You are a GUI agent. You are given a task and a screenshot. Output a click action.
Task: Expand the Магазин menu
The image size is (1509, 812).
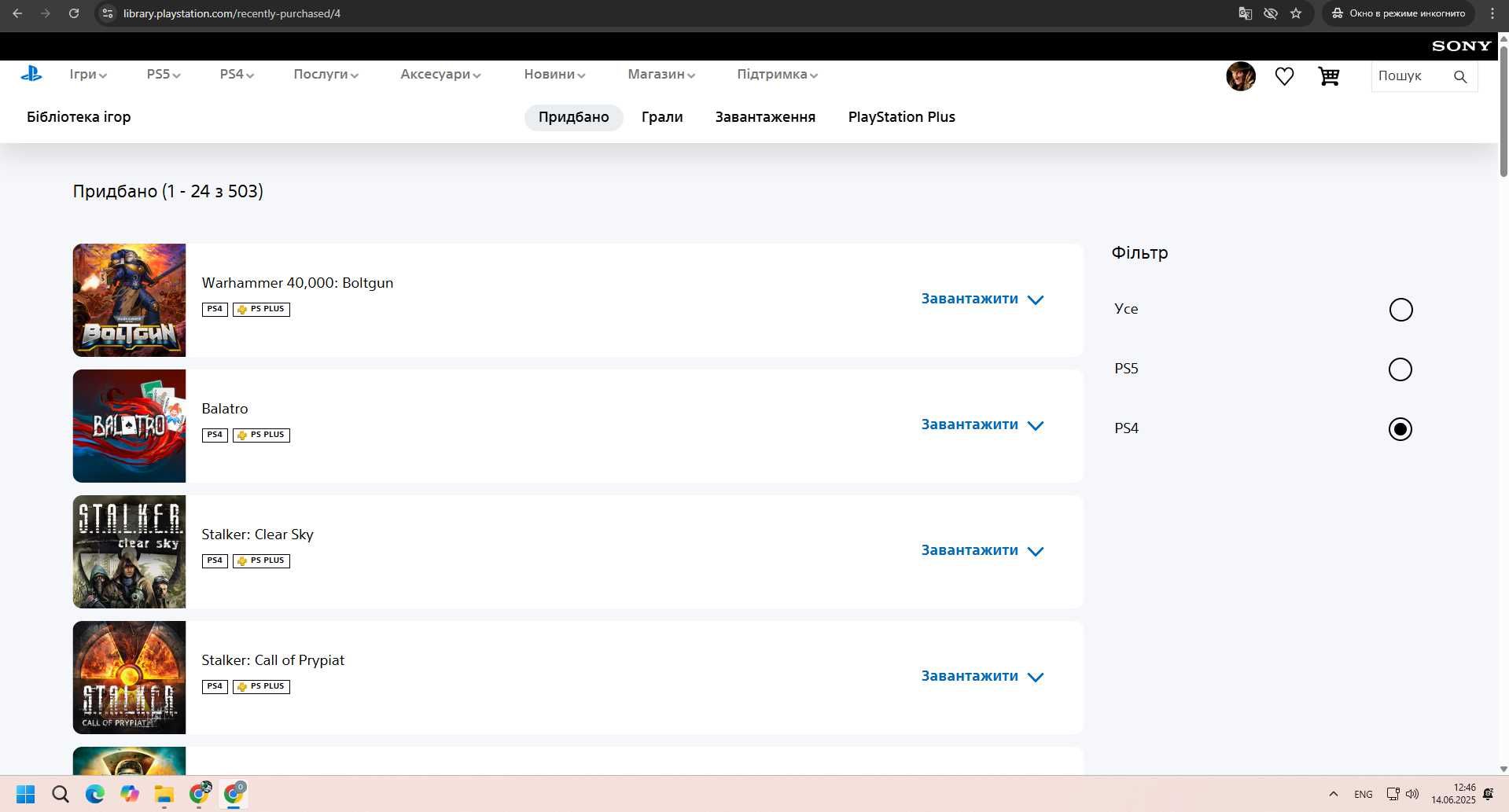coord(661,74)
